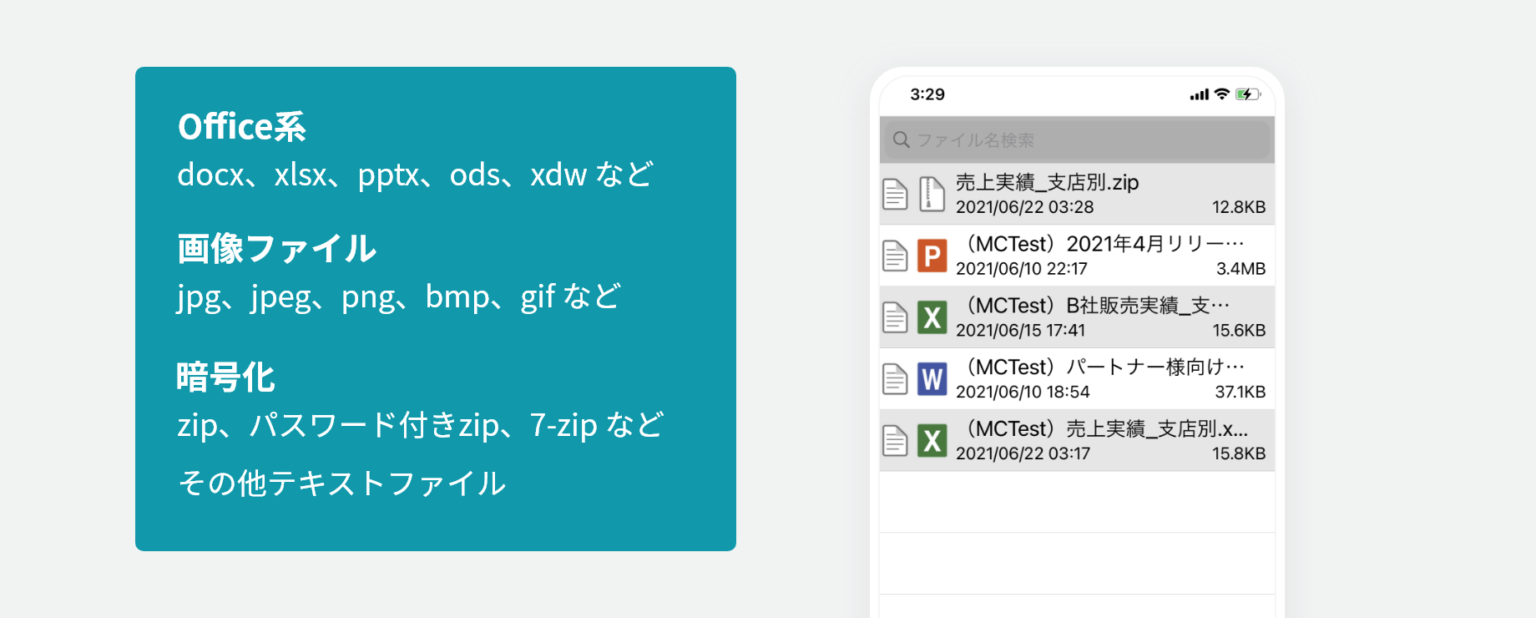Tap the cellular signal bars icon
This screenshot has height=618, width=1536.
(x=1199, y=95)
